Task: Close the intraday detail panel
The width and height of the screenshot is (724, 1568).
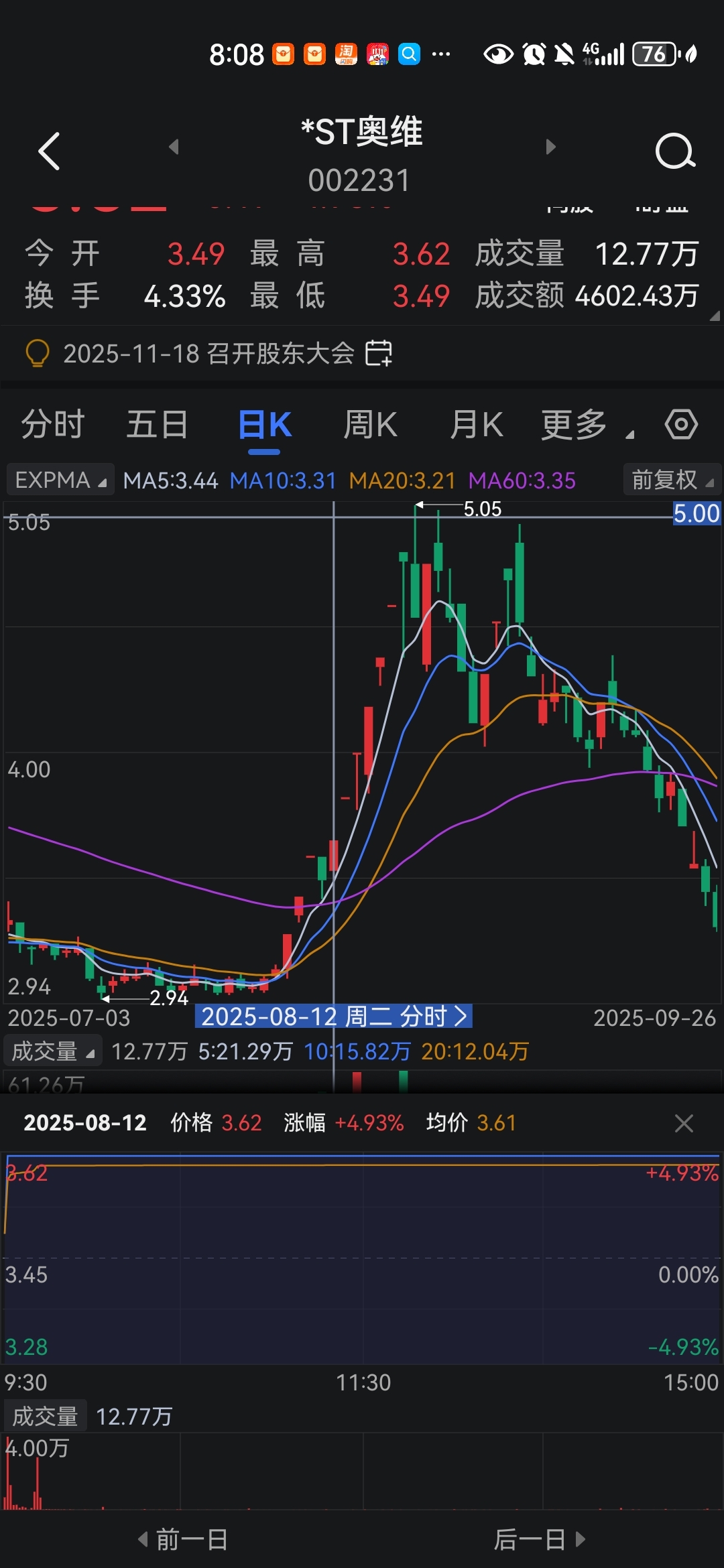Action: coord(684,1123)
